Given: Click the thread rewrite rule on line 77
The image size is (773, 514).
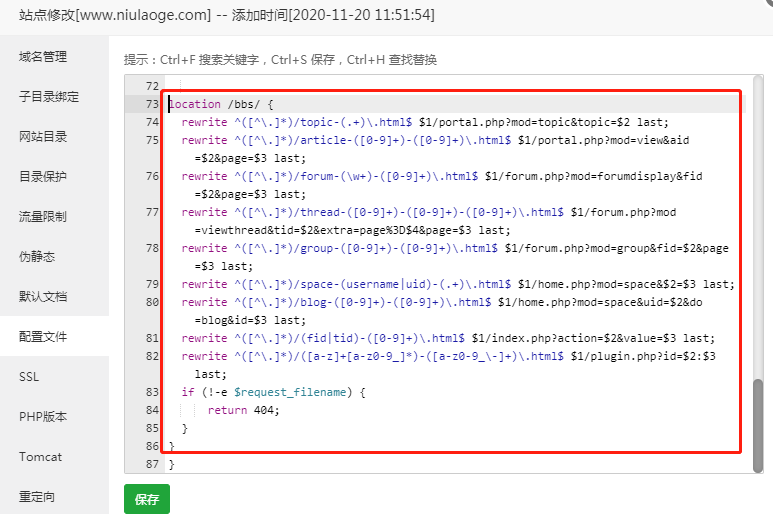Looking at the screenshot, I should (x=429, y=221).
